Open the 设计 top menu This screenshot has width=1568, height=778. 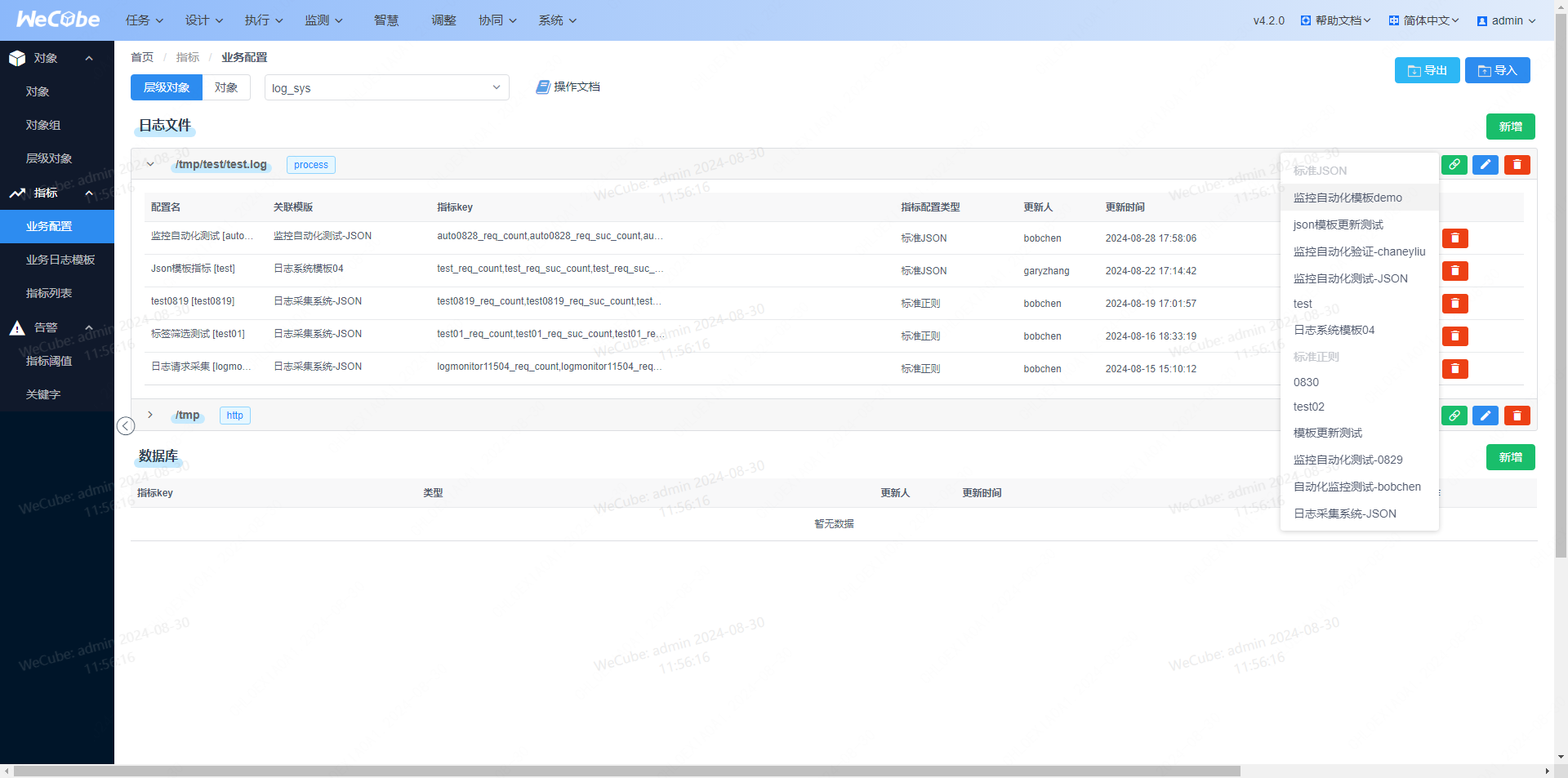[x=204, y=20]
